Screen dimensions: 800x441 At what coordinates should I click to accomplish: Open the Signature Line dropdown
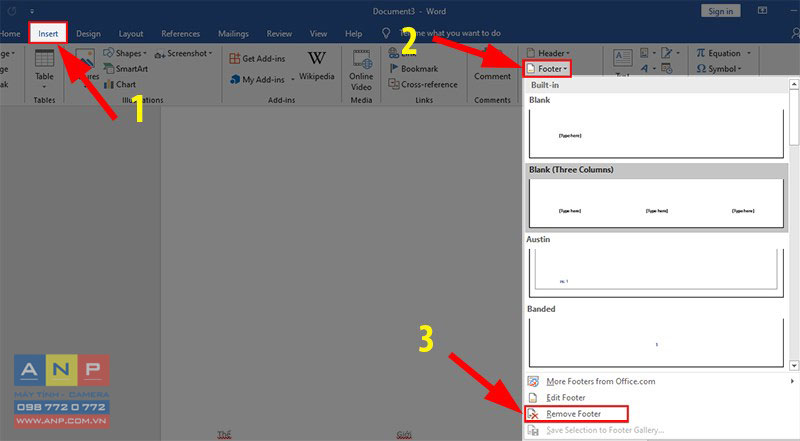tap(670, 53)
